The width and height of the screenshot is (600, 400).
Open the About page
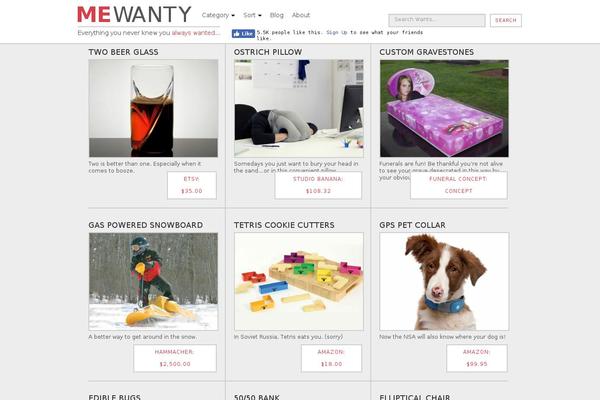tap(301, 15)
